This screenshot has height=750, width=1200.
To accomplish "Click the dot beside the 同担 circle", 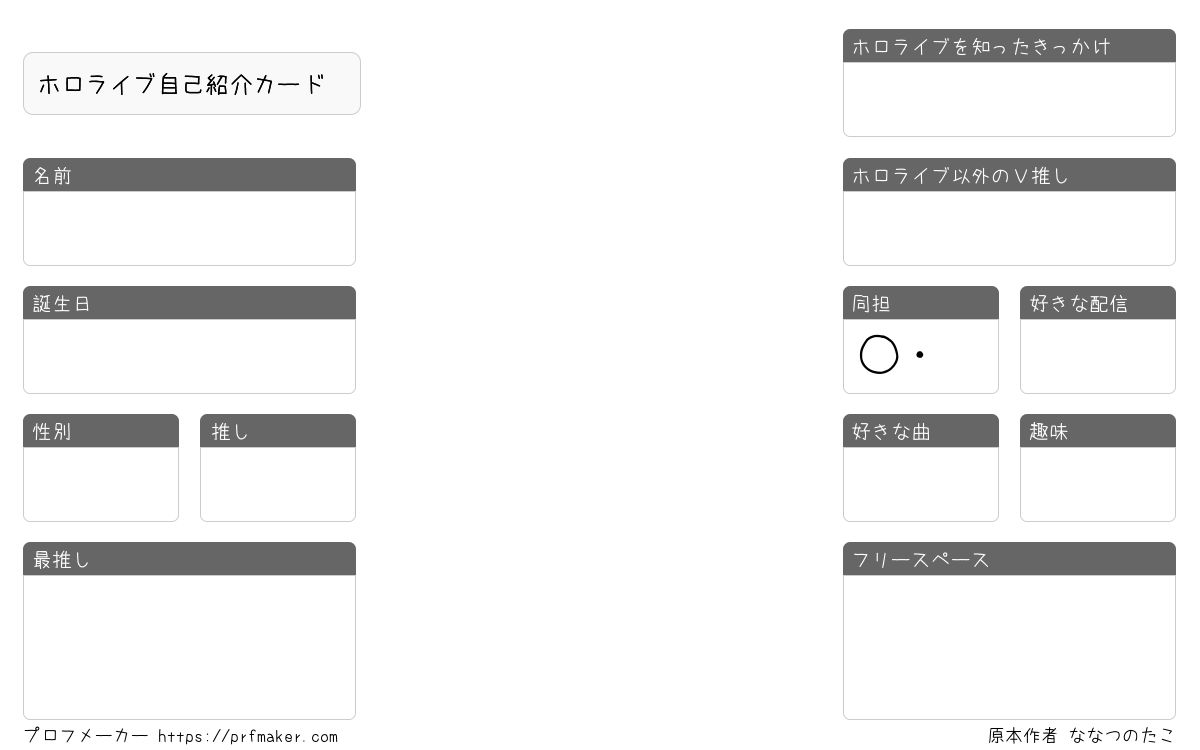I will pyautogui.click(x=919, y=355).
